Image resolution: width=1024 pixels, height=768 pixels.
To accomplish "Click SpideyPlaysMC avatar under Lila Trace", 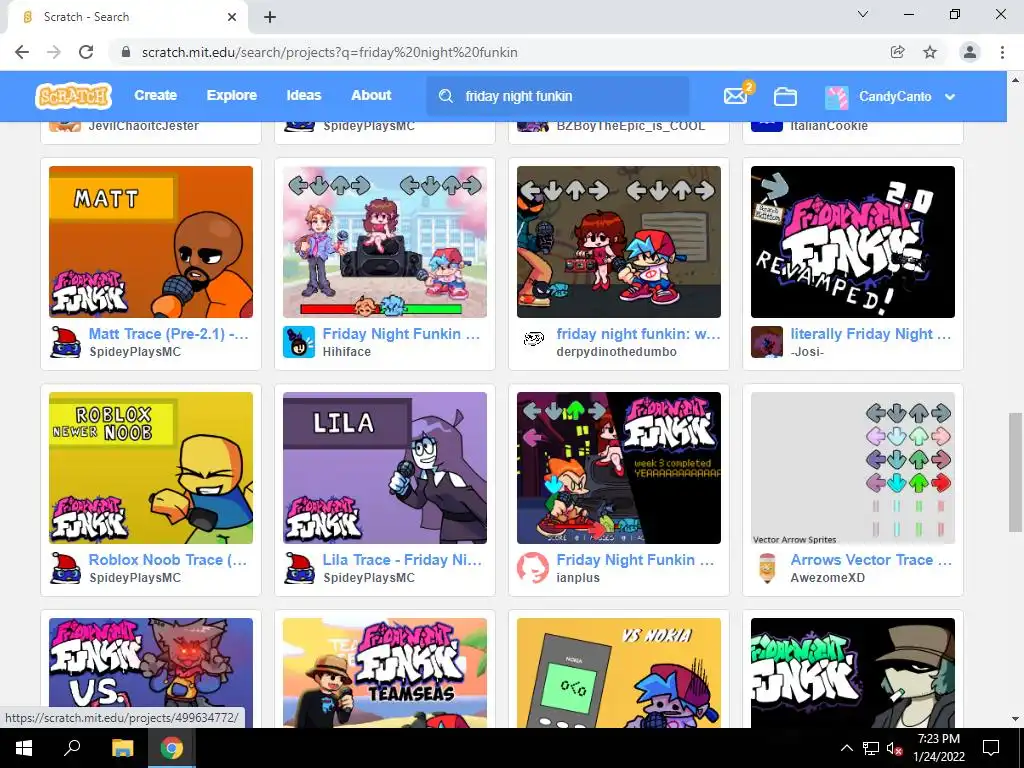I will pyautogui.click(x=299, y=568).
